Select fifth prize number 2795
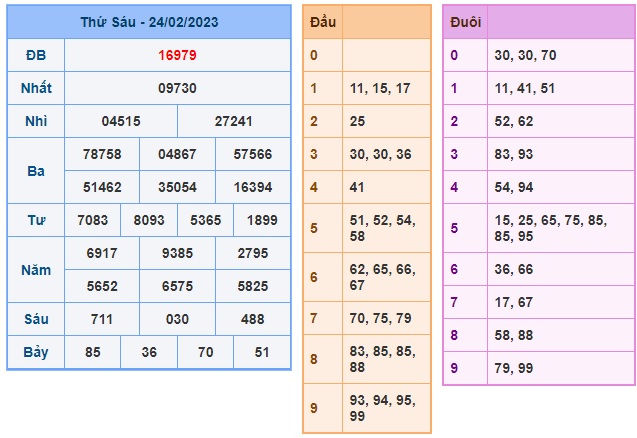The height and width of the screenshot is (438, 637). point(253,253)
